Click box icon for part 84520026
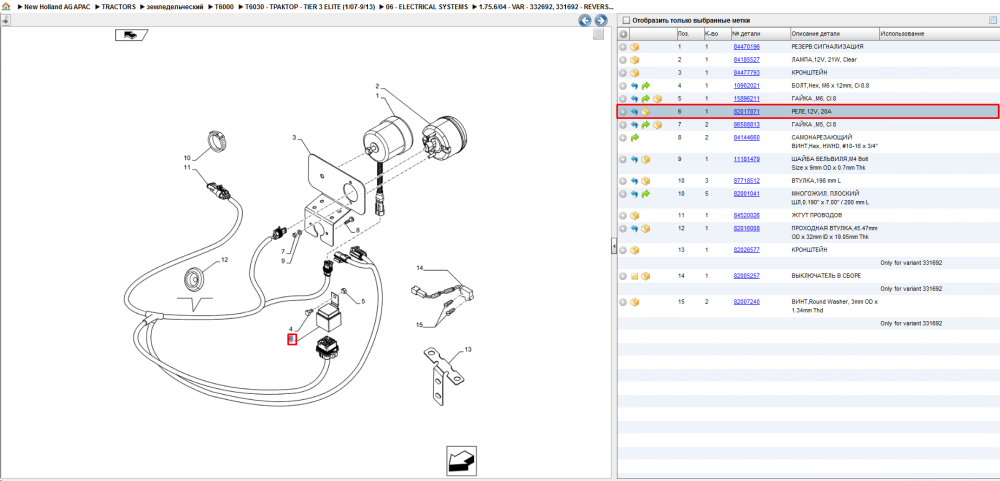 [635, 215]
